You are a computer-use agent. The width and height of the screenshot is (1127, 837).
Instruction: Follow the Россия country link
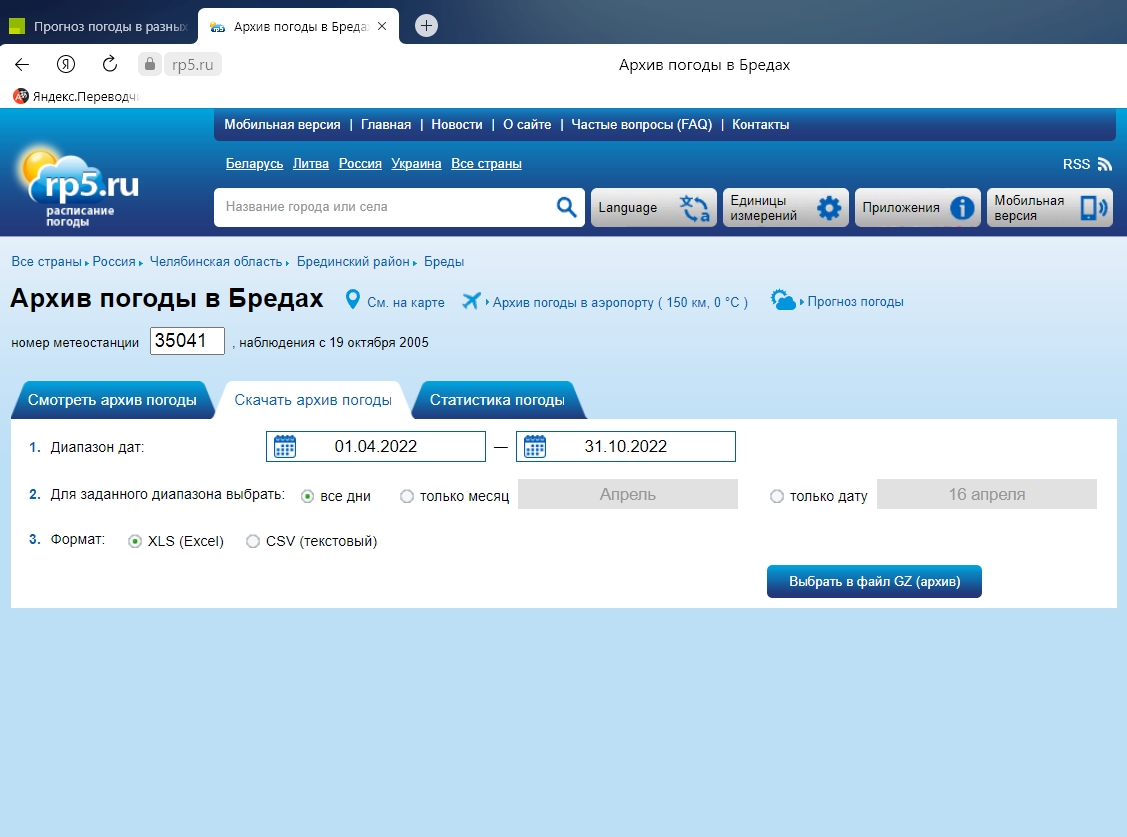pyautogui.click(x=360, y=164)
